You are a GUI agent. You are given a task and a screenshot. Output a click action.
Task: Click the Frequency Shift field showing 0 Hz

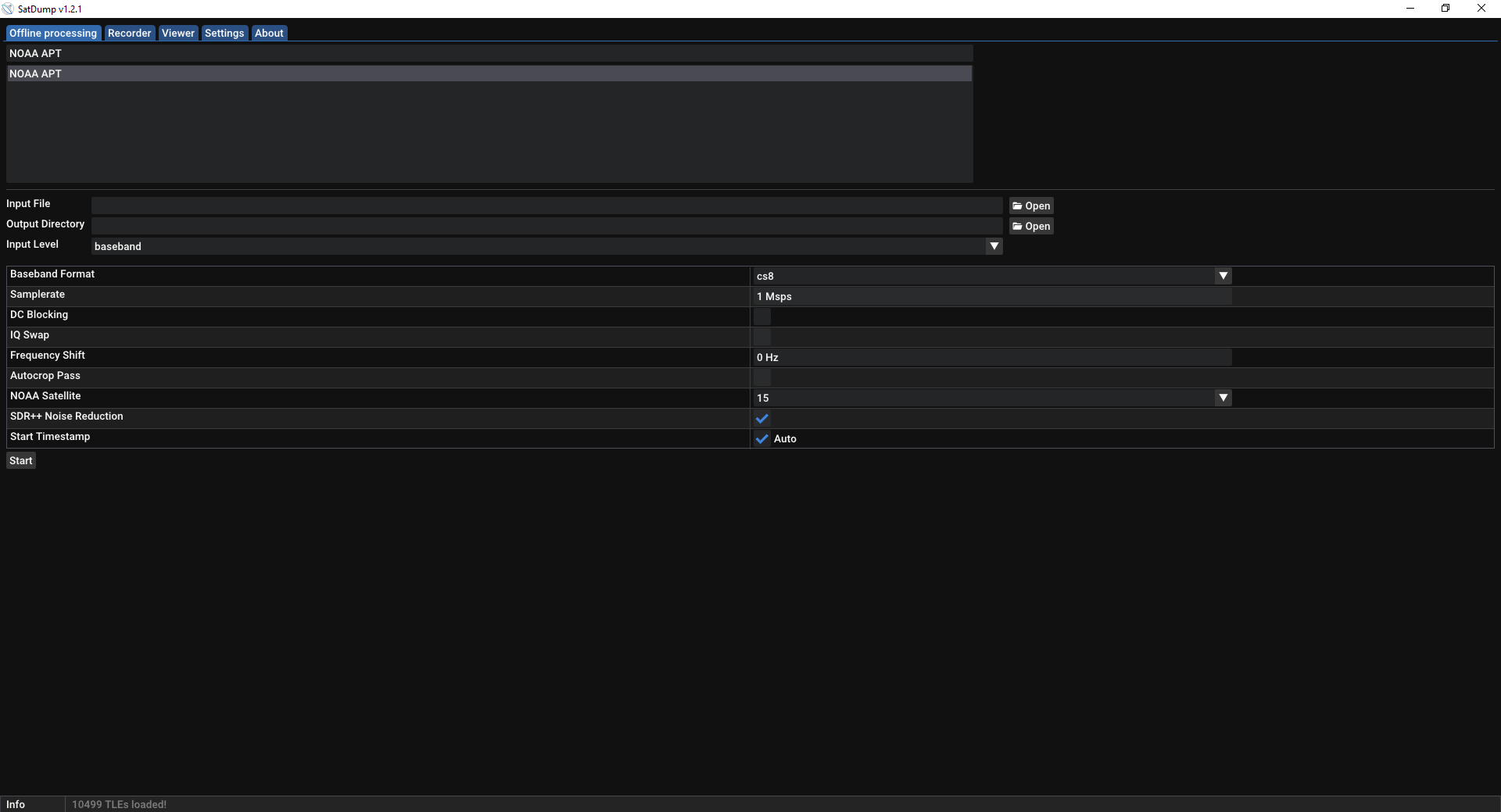(992, 357)
